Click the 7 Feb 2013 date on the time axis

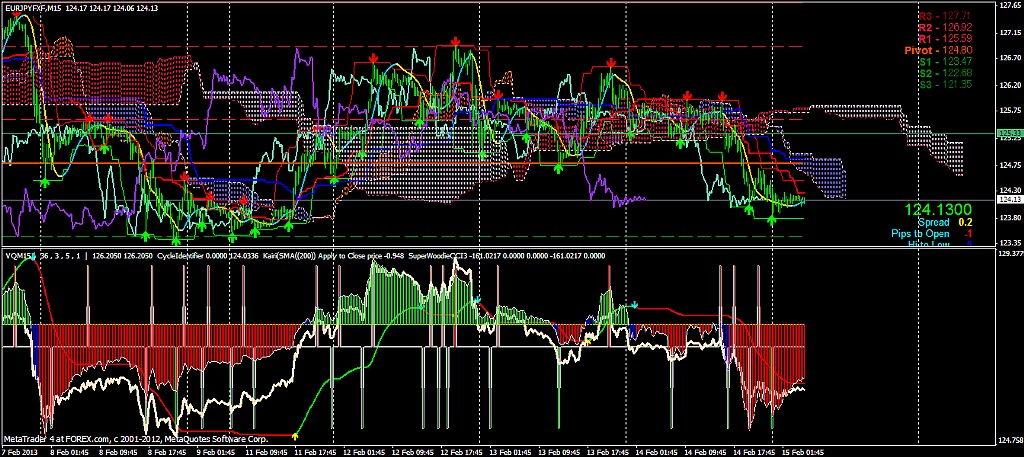click(x=22, y=451)
